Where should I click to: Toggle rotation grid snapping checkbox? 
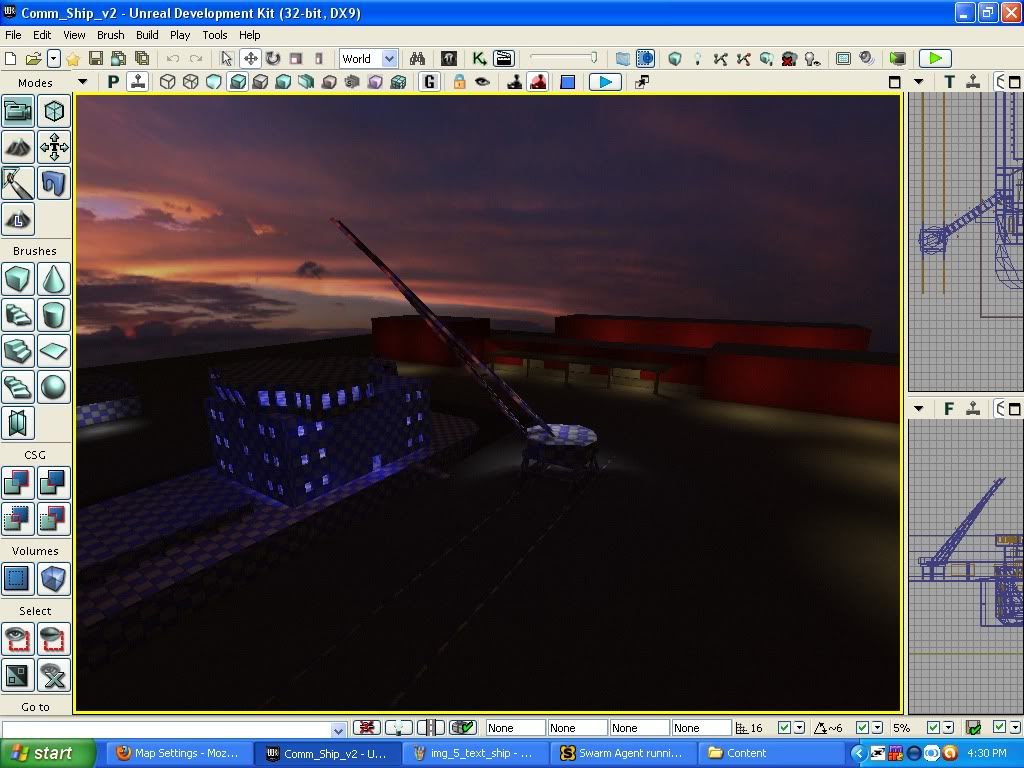pos(862,728)
